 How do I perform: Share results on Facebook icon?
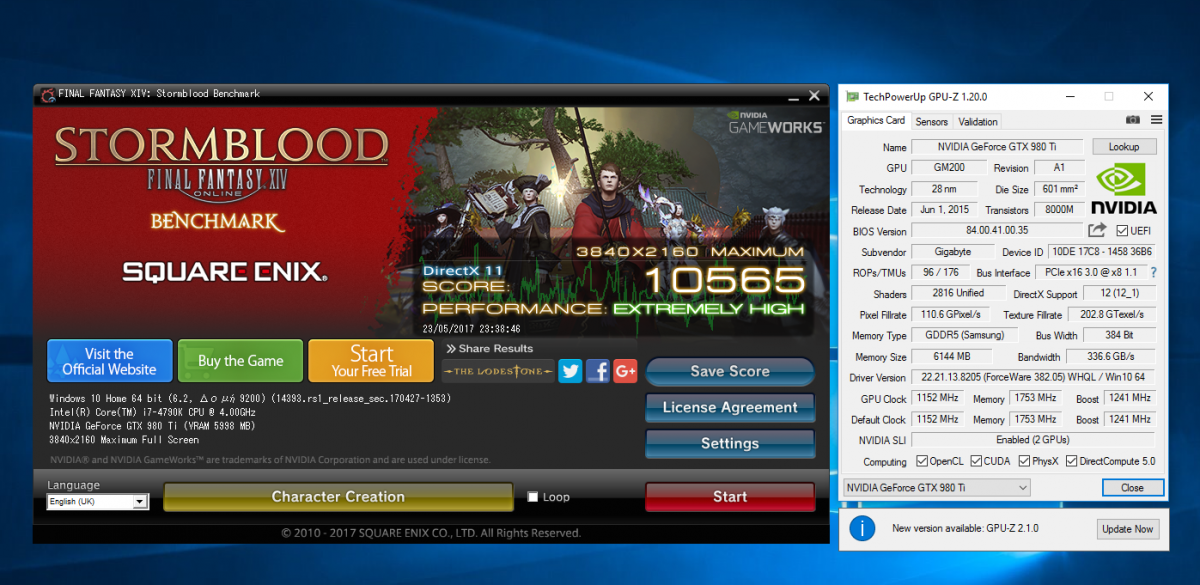[x=598, y=371]
